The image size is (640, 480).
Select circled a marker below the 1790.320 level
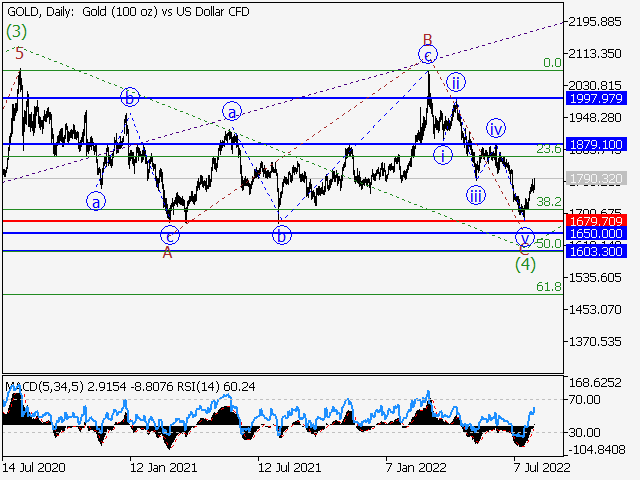[x=96, y=202]
